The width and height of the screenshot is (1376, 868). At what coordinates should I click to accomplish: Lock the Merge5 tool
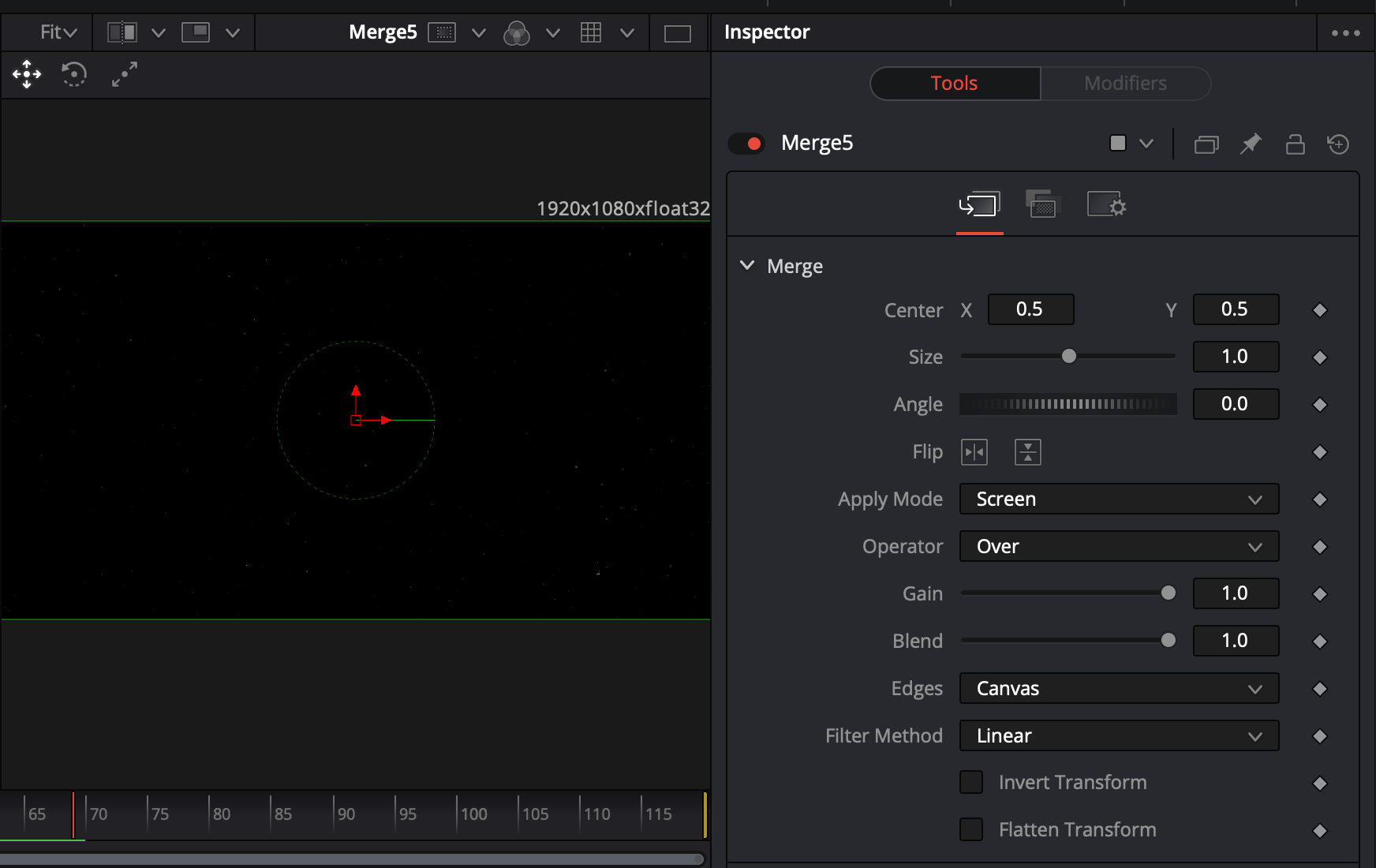[1295, 144]
